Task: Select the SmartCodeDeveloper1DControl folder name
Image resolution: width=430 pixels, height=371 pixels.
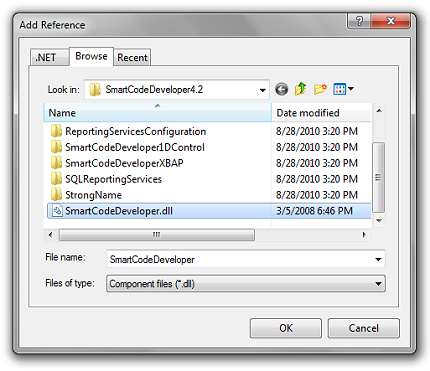Action: point(135,147)
